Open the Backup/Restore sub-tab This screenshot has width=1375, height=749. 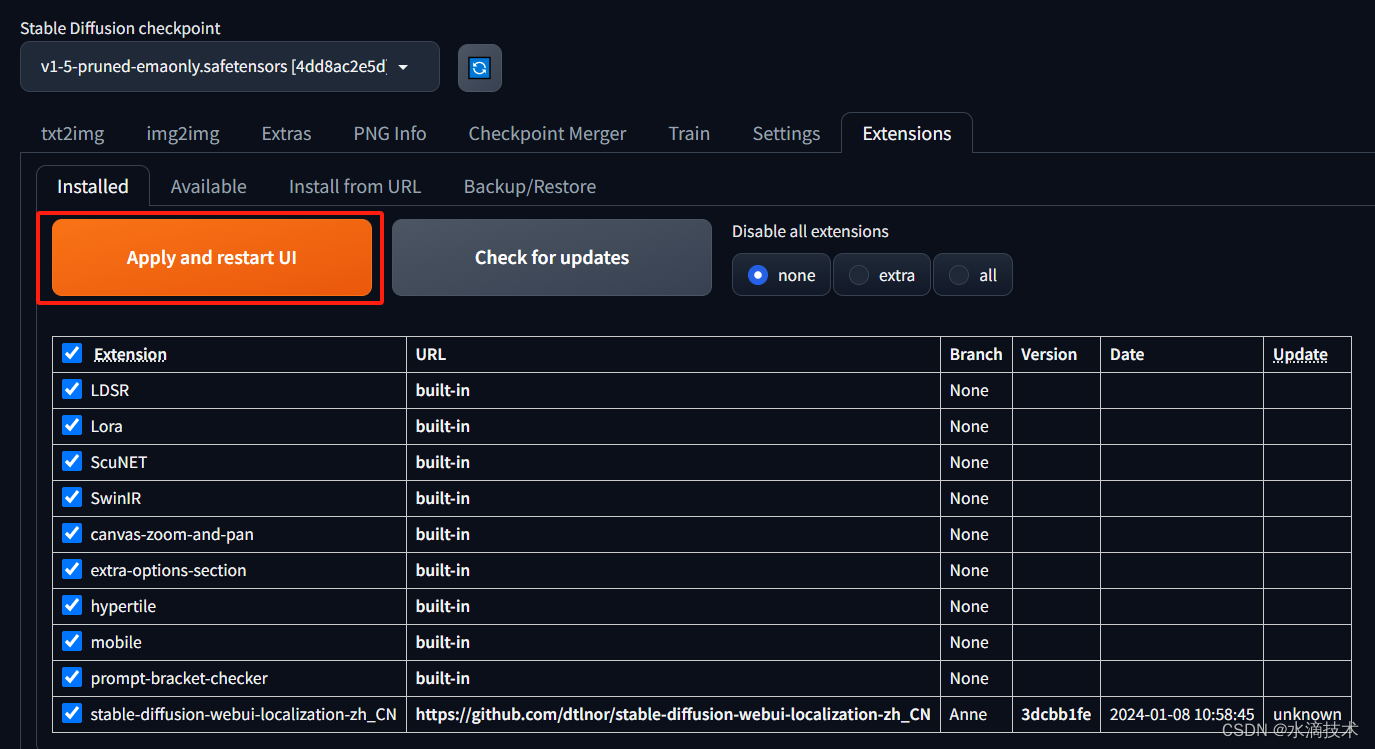pos(530,186)
